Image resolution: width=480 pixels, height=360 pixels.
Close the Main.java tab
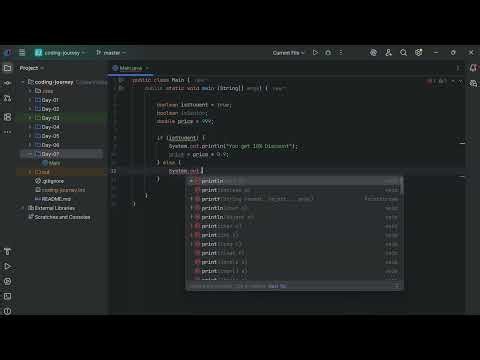pyautogui.click(x=147, y=68)
